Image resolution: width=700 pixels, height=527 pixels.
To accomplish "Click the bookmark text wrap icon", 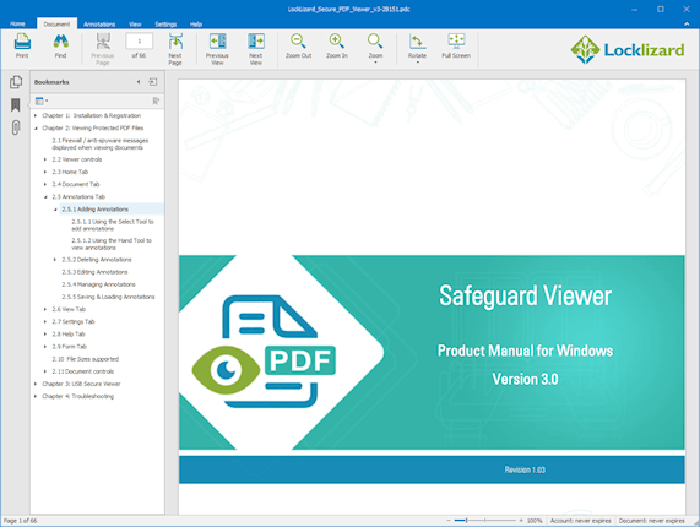I will coord(156,101).
